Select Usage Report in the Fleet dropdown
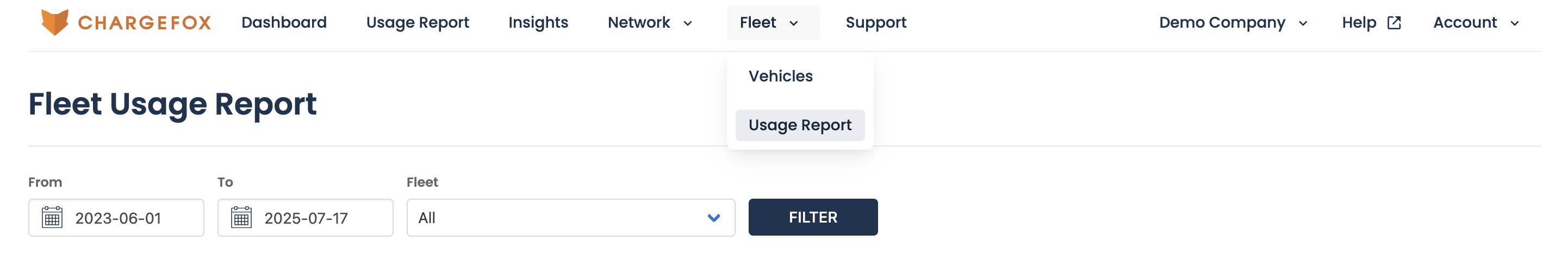Image resolution: width=1568 pixels, height=266 pixels. (800, 125)
